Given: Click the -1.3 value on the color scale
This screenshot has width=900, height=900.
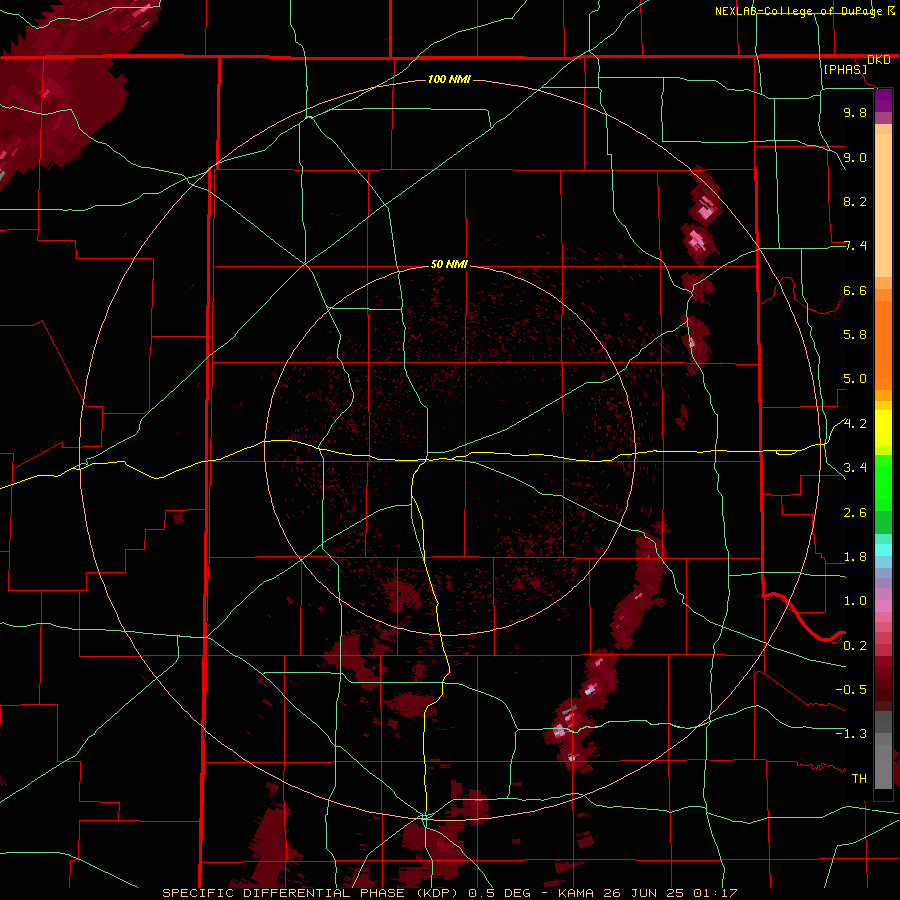Looking at the screenshot, I should 851,734.
